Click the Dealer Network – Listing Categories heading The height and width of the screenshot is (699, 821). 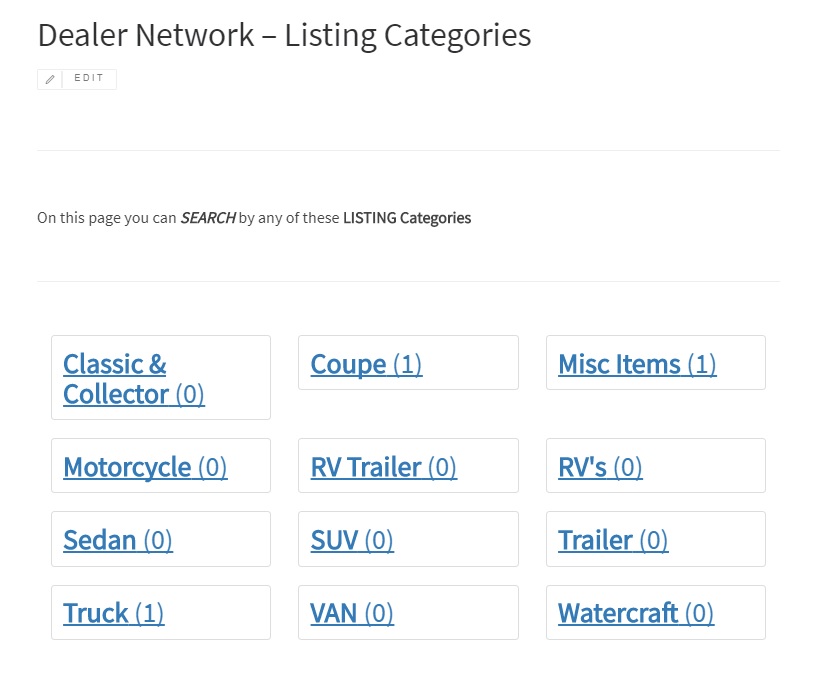click(284, 35)
